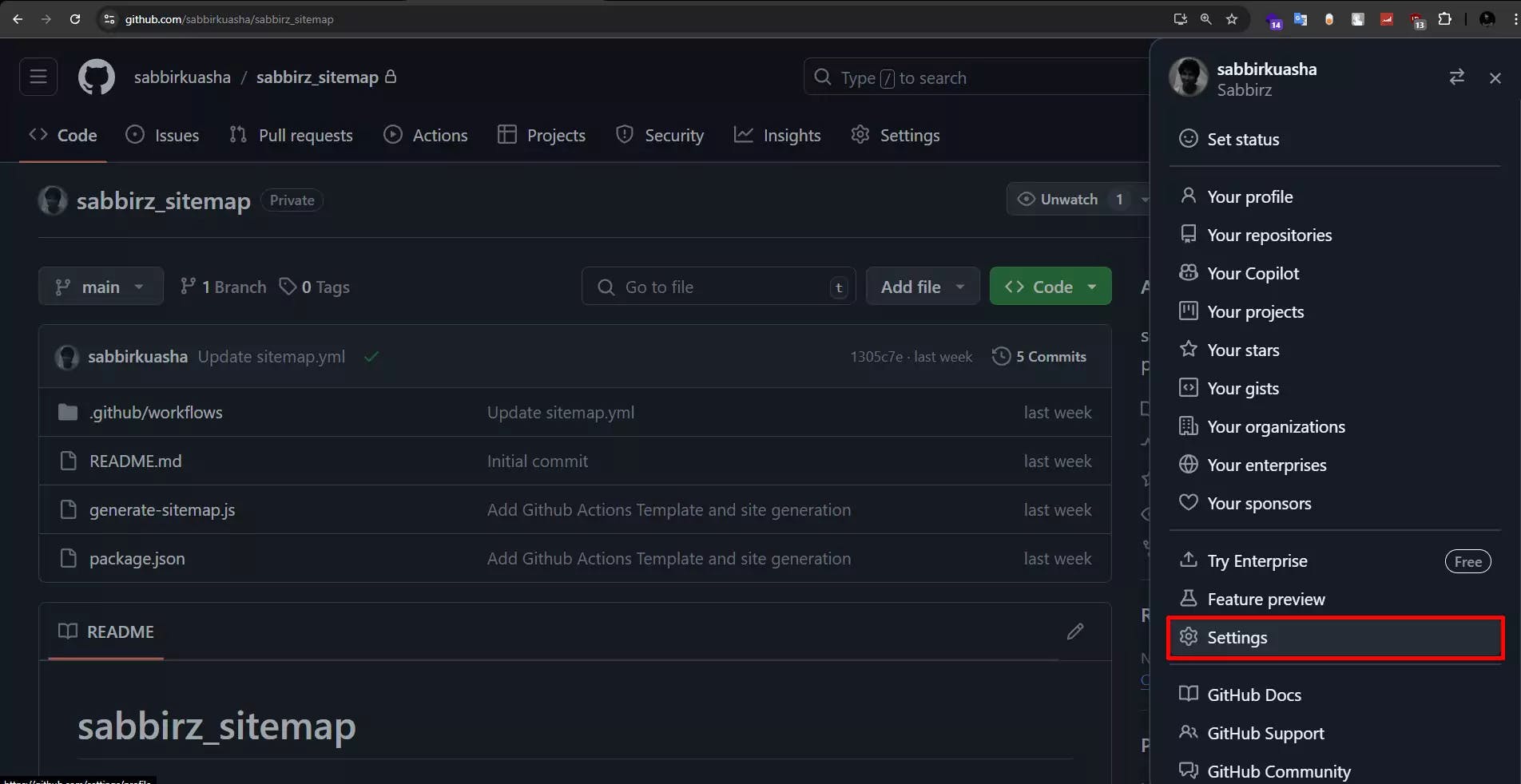The width and height of the screenshot is (1521, 784).
Task: Close the user menu panel
Action: [x=1495, y=77]
